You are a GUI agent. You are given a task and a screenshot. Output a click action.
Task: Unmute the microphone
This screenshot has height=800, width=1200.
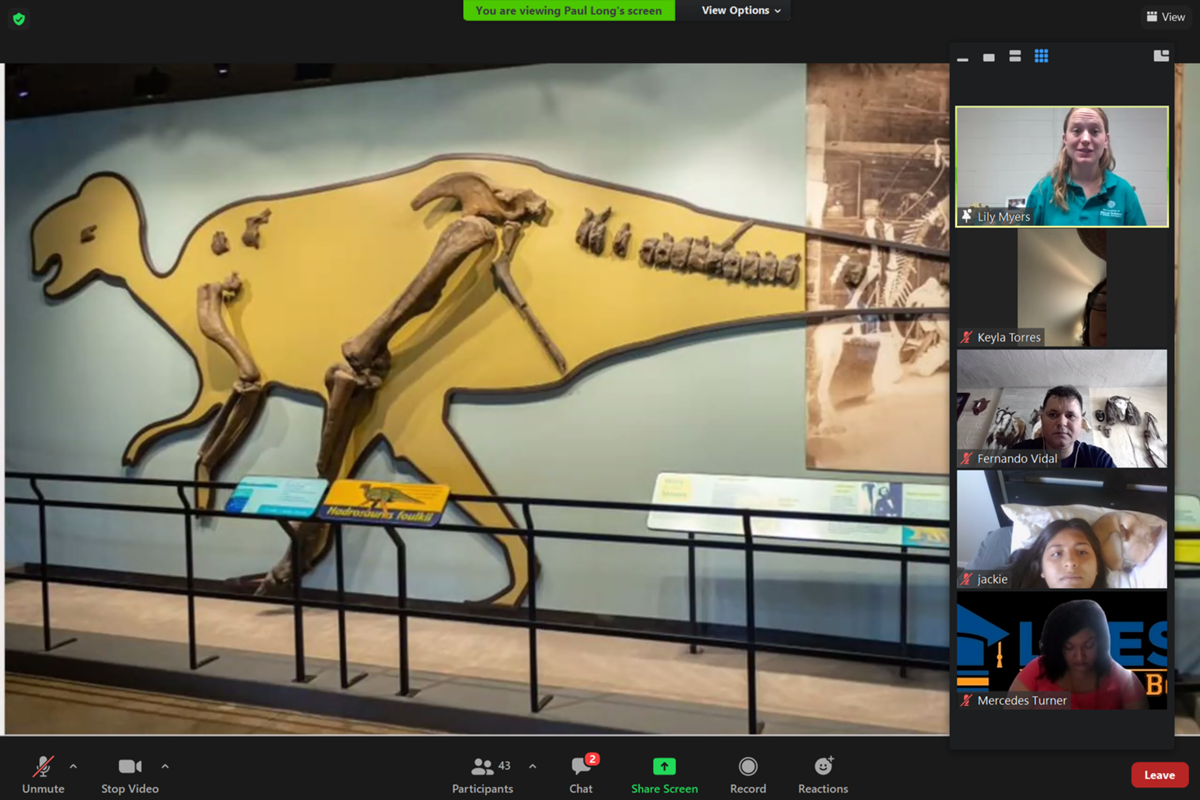coord(43,774)
